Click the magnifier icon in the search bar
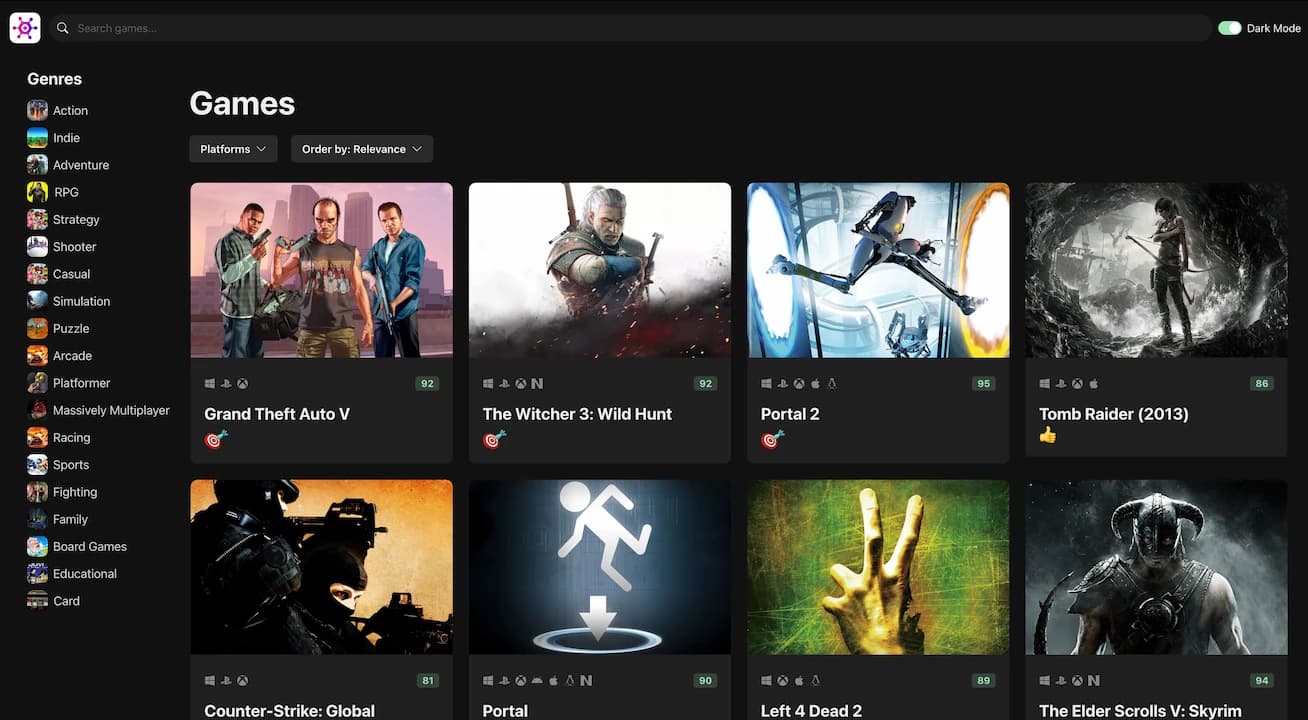This screenshot has width=1308, height=720. coord(63,28)
